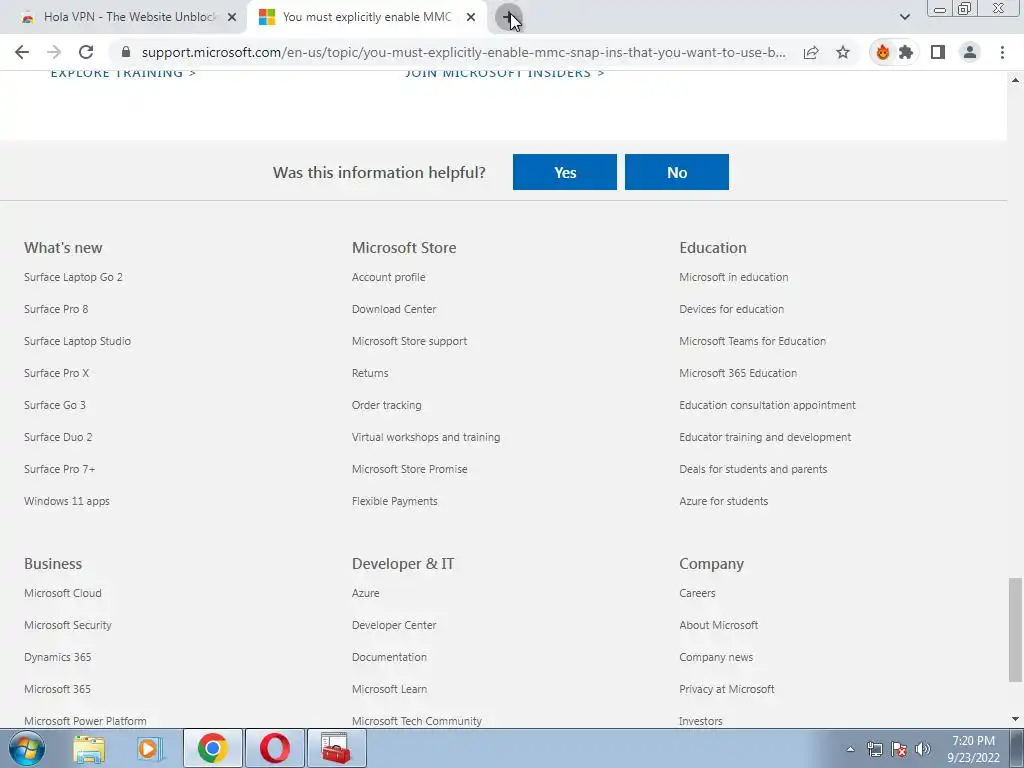
Task: Click the scrollbar down arrow
Action: (x=1015, y=719)
